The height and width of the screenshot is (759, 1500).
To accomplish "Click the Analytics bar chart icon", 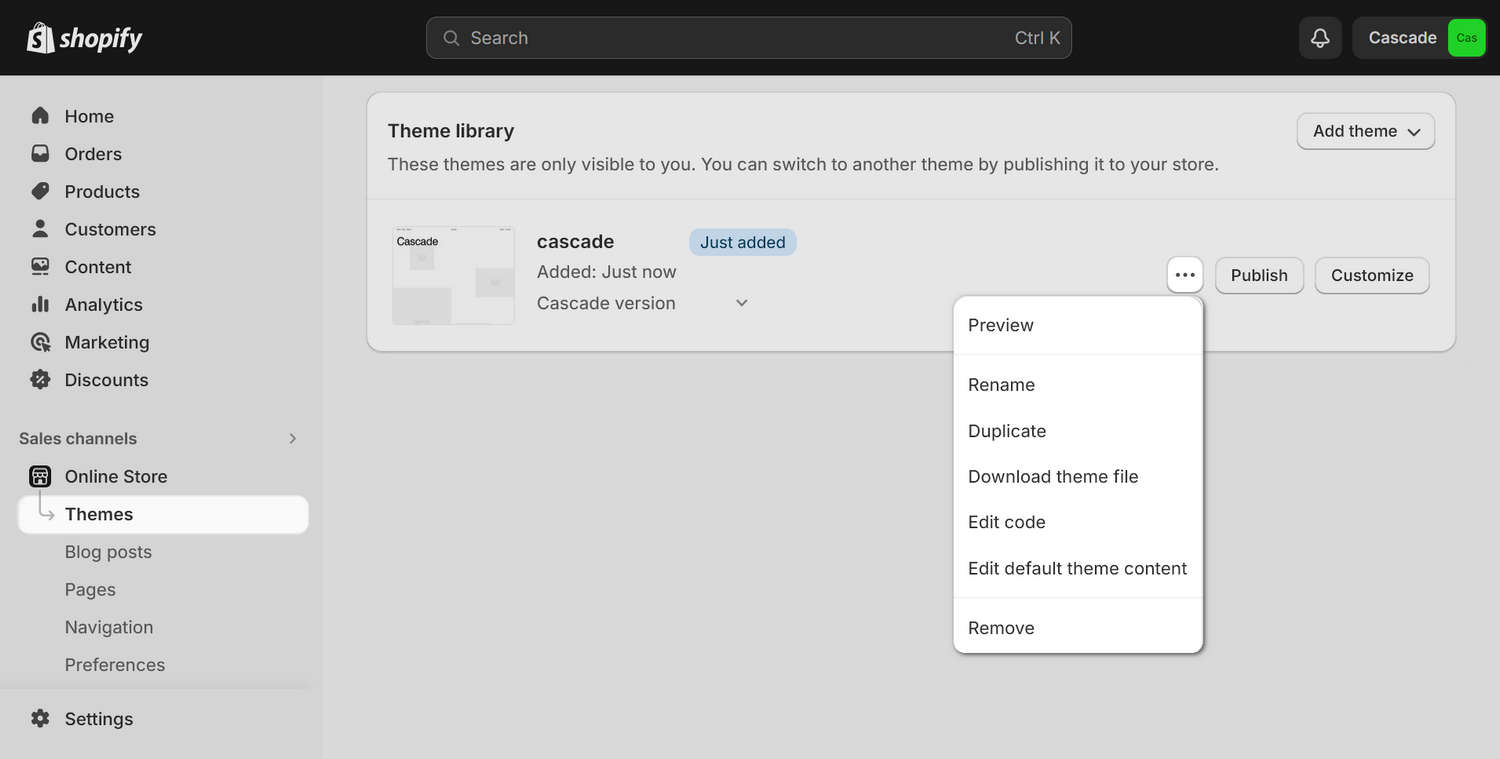I will tap(40, 304).
